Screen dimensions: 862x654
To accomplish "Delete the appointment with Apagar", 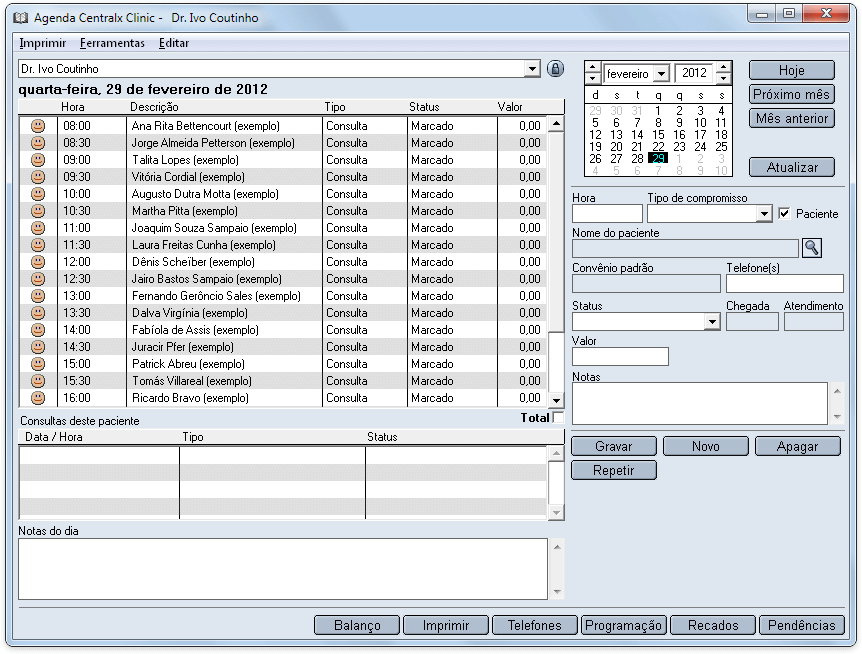I will 798,446.
